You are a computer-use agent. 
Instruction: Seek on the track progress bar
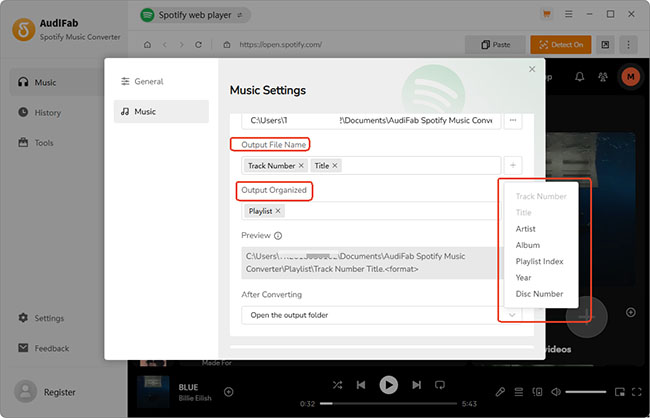(x=388, y=403)
